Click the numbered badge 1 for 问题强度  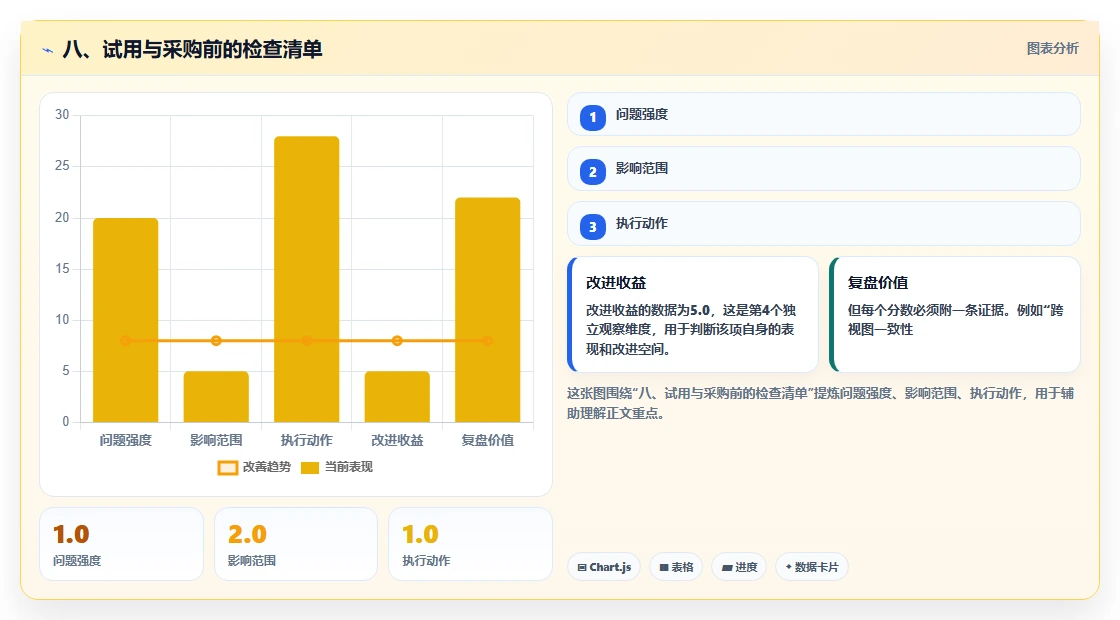592,117
